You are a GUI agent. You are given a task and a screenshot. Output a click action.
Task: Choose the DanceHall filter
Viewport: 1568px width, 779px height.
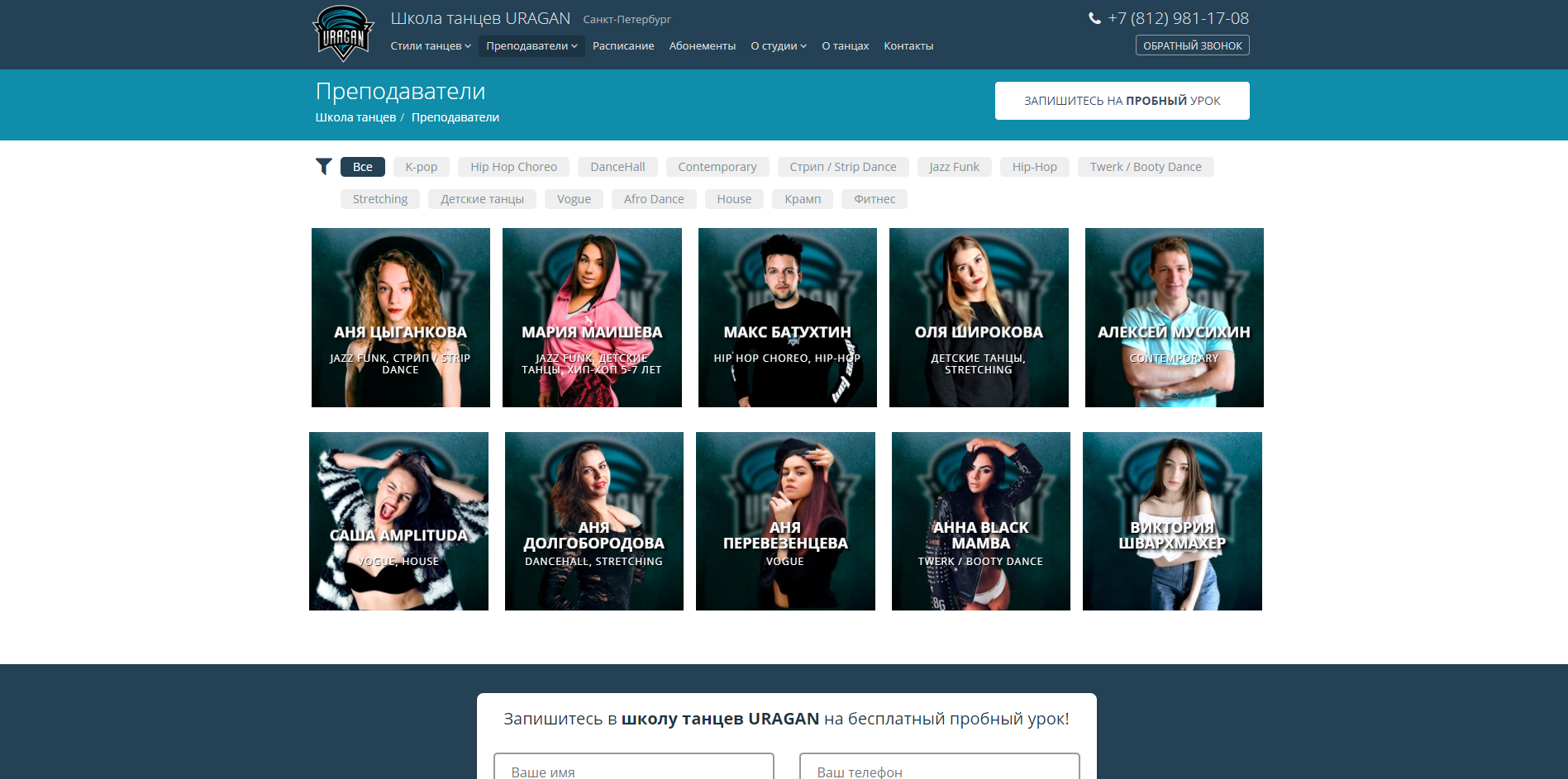[x=617, y=167]
